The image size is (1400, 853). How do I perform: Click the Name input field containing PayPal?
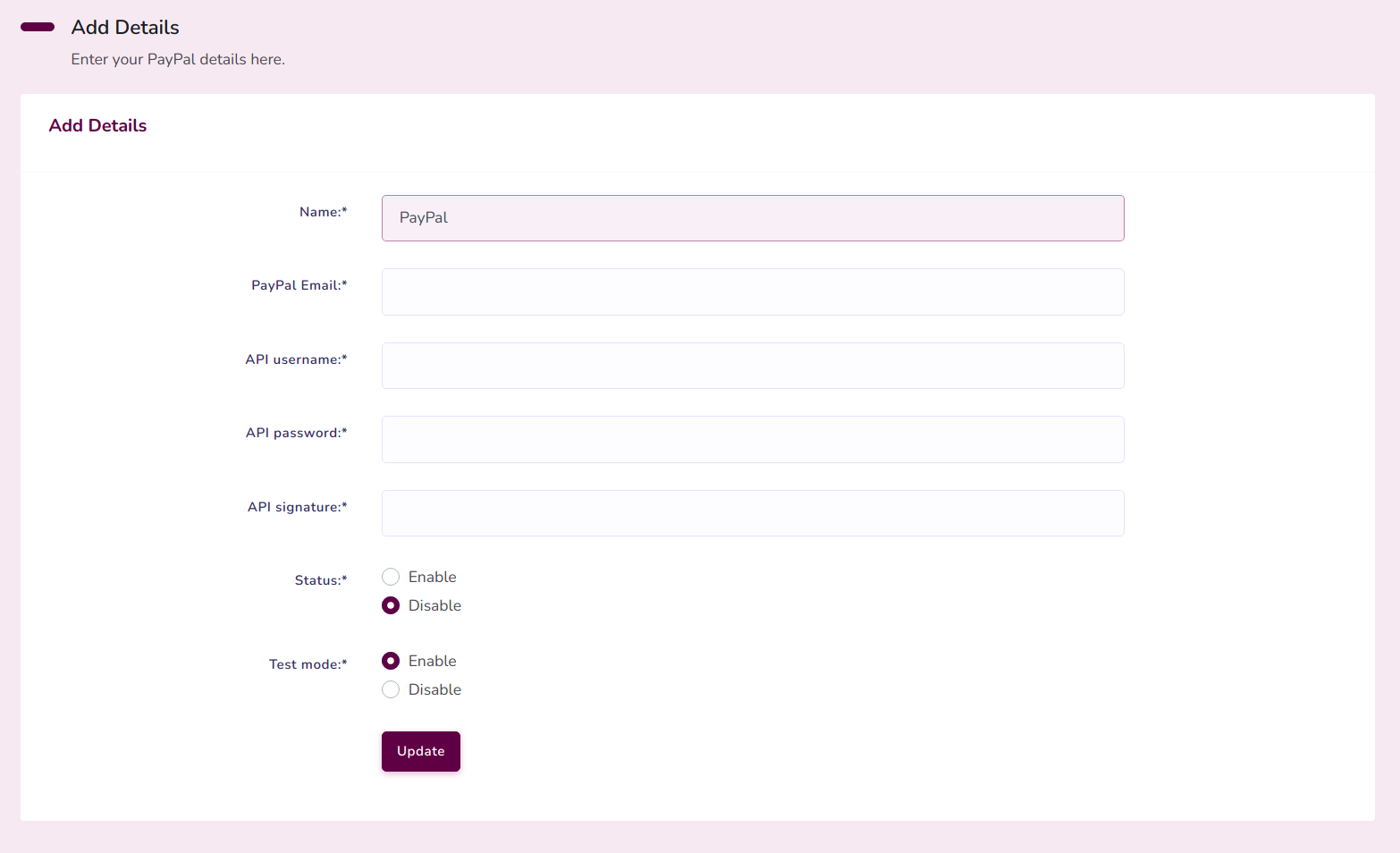[x=753, y=218]
